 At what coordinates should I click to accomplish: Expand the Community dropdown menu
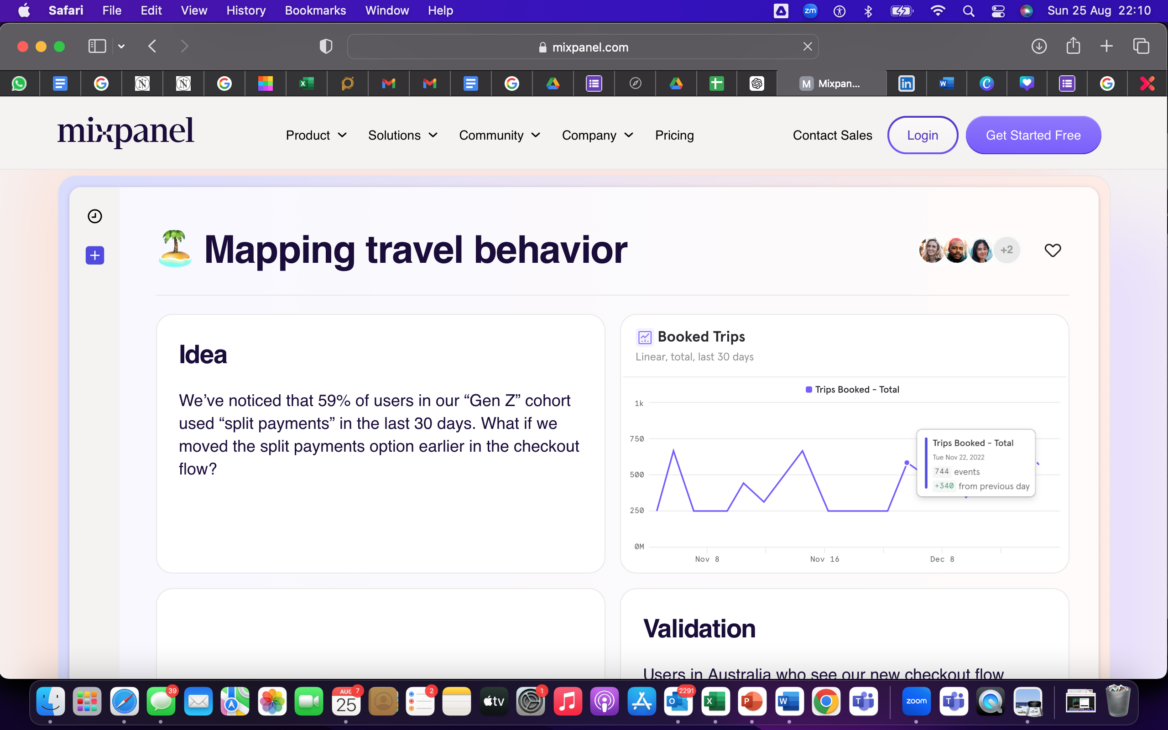(499, 135)
